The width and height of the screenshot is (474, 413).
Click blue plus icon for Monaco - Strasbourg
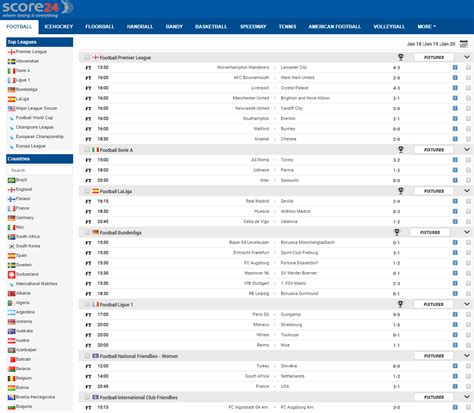[455, 325]
